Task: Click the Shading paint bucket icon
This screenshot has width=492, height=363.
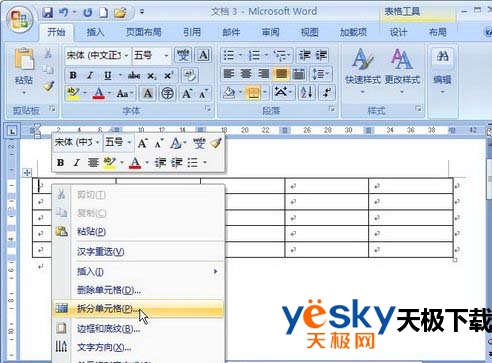Action: pos(229,93)
